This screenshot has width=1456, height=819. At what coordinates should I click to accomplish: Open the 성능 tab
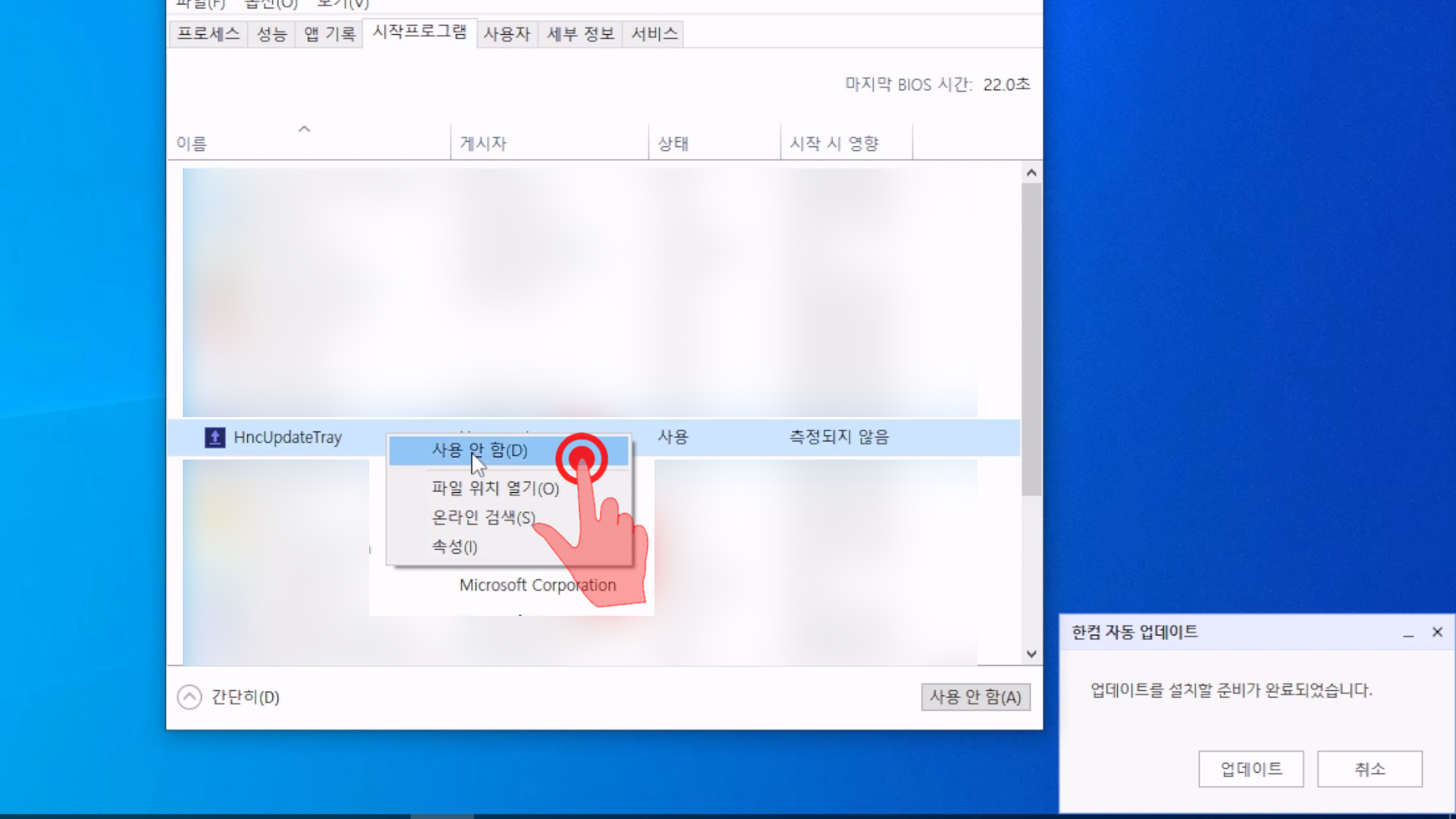[x=271, y=33]
